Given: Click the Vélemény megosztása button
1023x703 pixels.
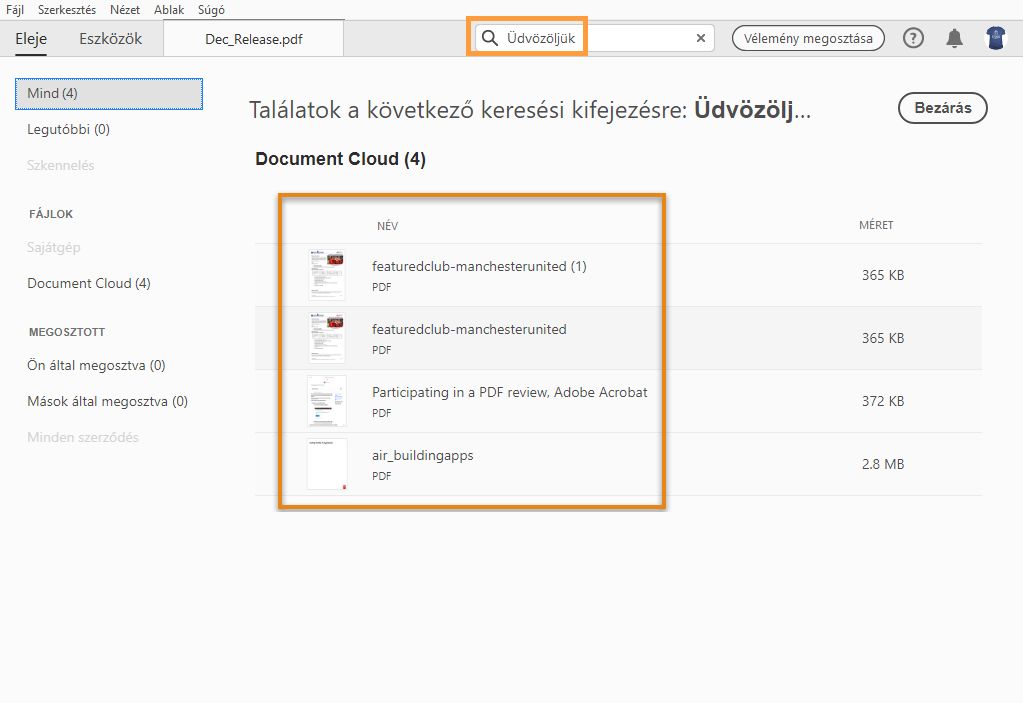Looking at the screenshot, I should coord(807,38).
